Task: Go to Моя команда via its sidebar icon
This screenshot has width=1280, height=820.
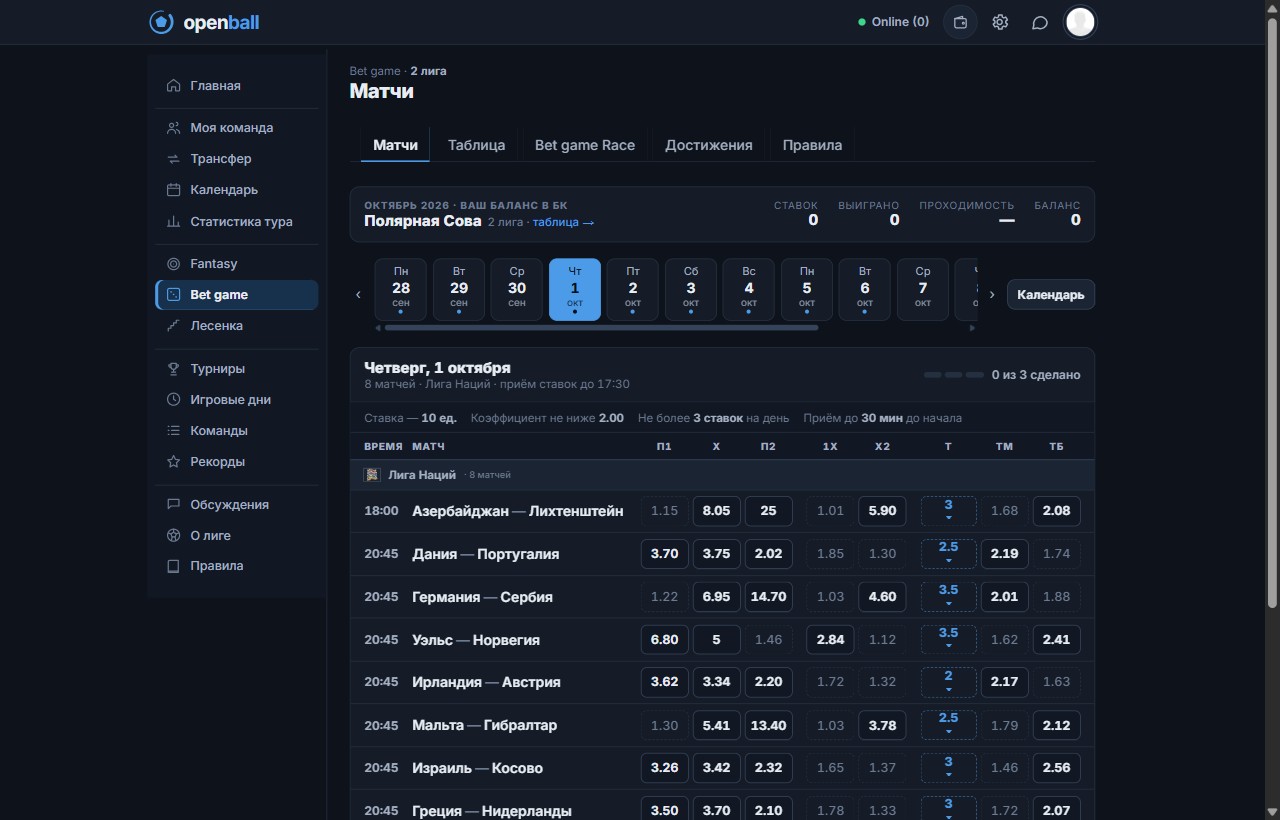Action: (x=173, y=128)
